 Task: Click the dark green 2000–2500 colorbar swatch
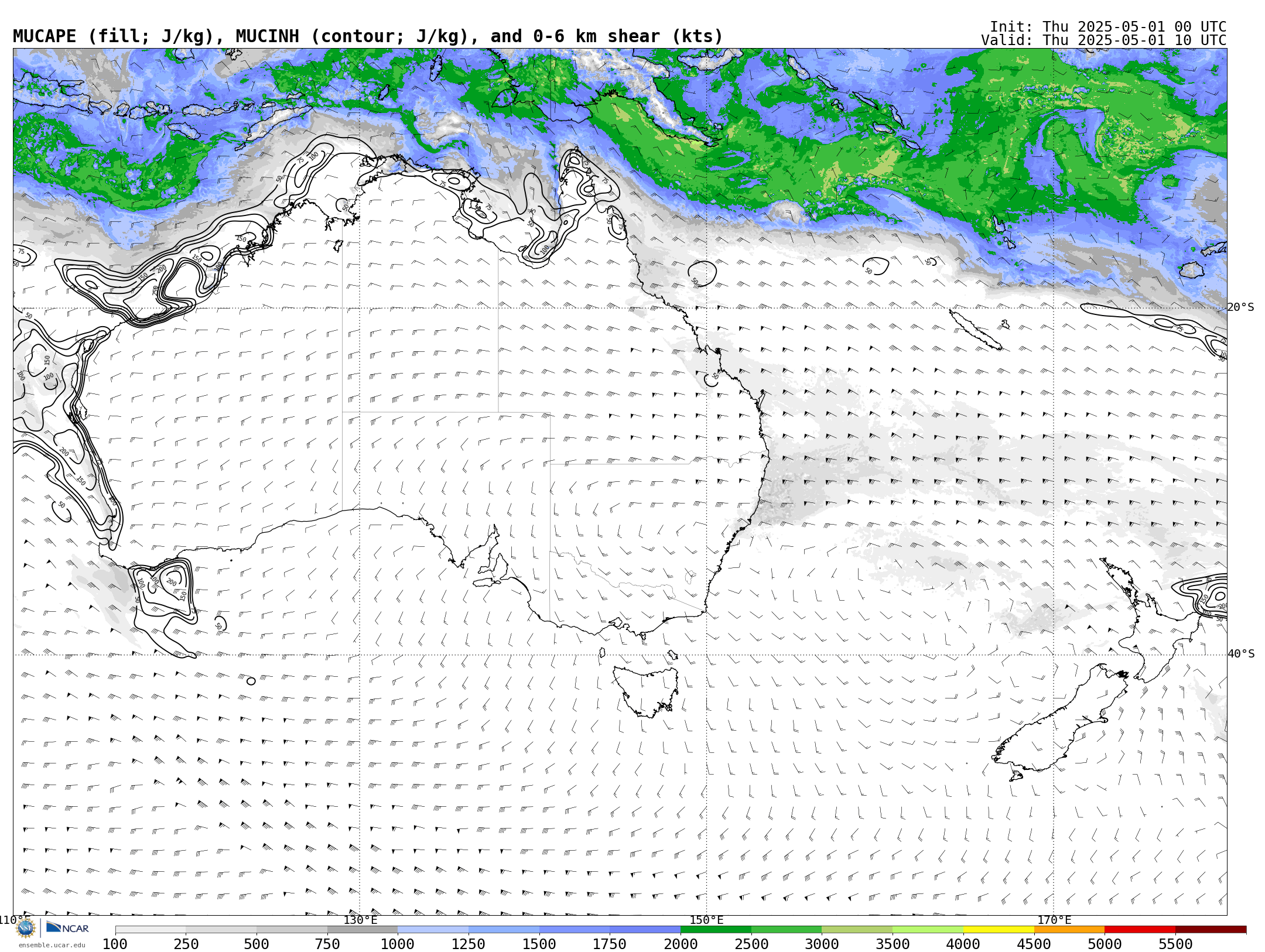point(716,930)
